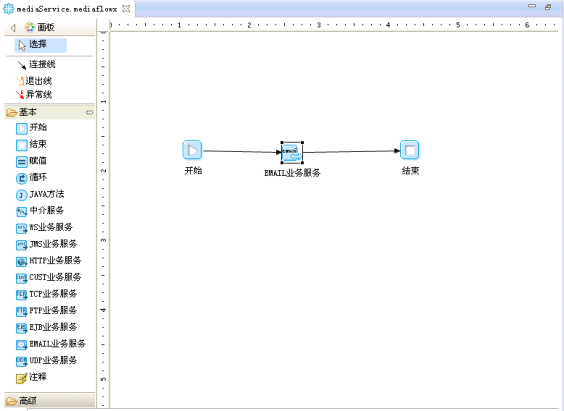The width and height of the screenshot is (564, 411).
Task: Close the mediaService.mediaflowx tab
Action: pyautogui.click(x=126, y=9)
